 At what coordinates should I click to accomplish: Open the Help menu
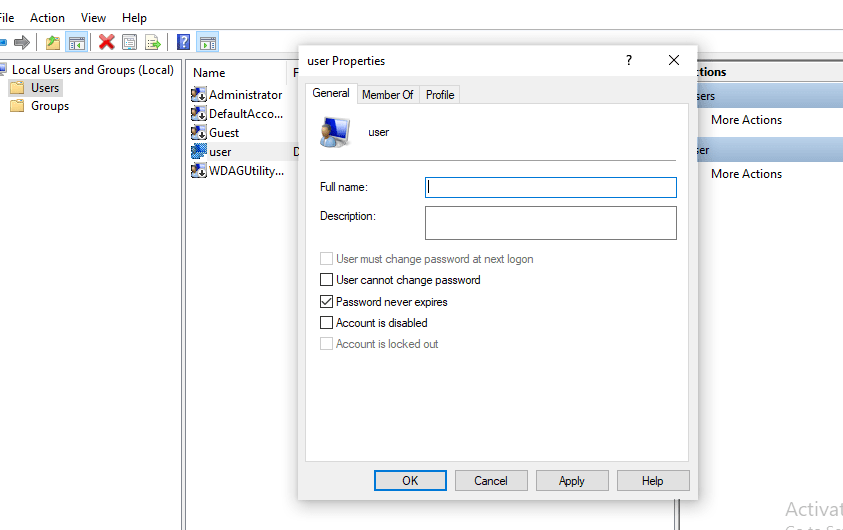tap(134, 18)
